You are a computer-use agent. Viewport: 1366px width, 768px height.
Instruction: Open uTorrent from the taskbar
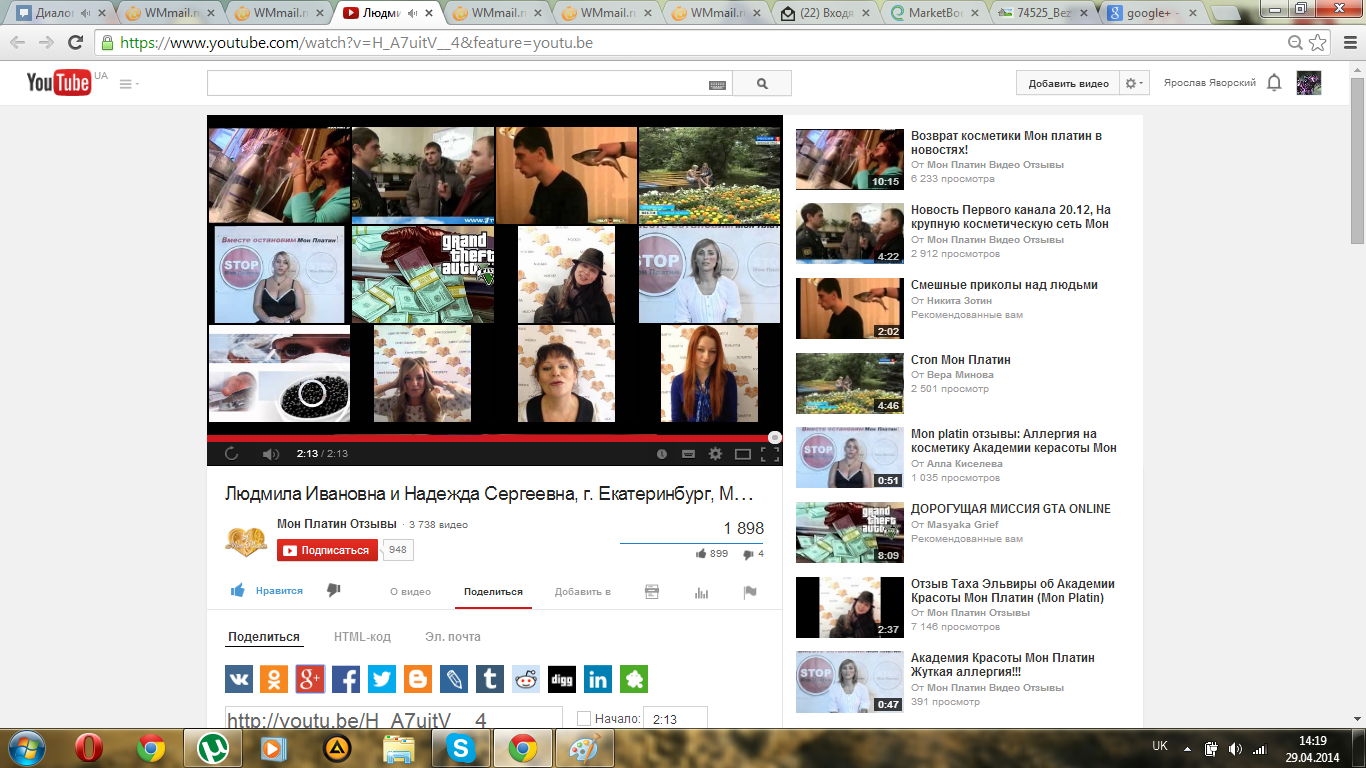[x=211, y=748]
